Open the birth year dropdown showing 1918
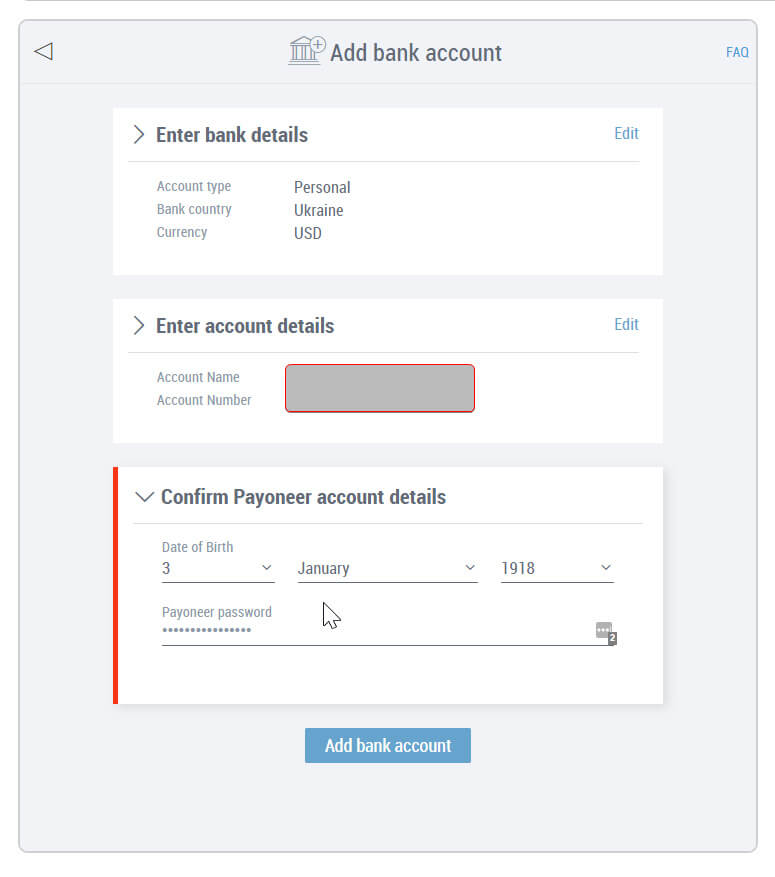The image size is (775, 877). pyautogui.click(x=557, y=568)
